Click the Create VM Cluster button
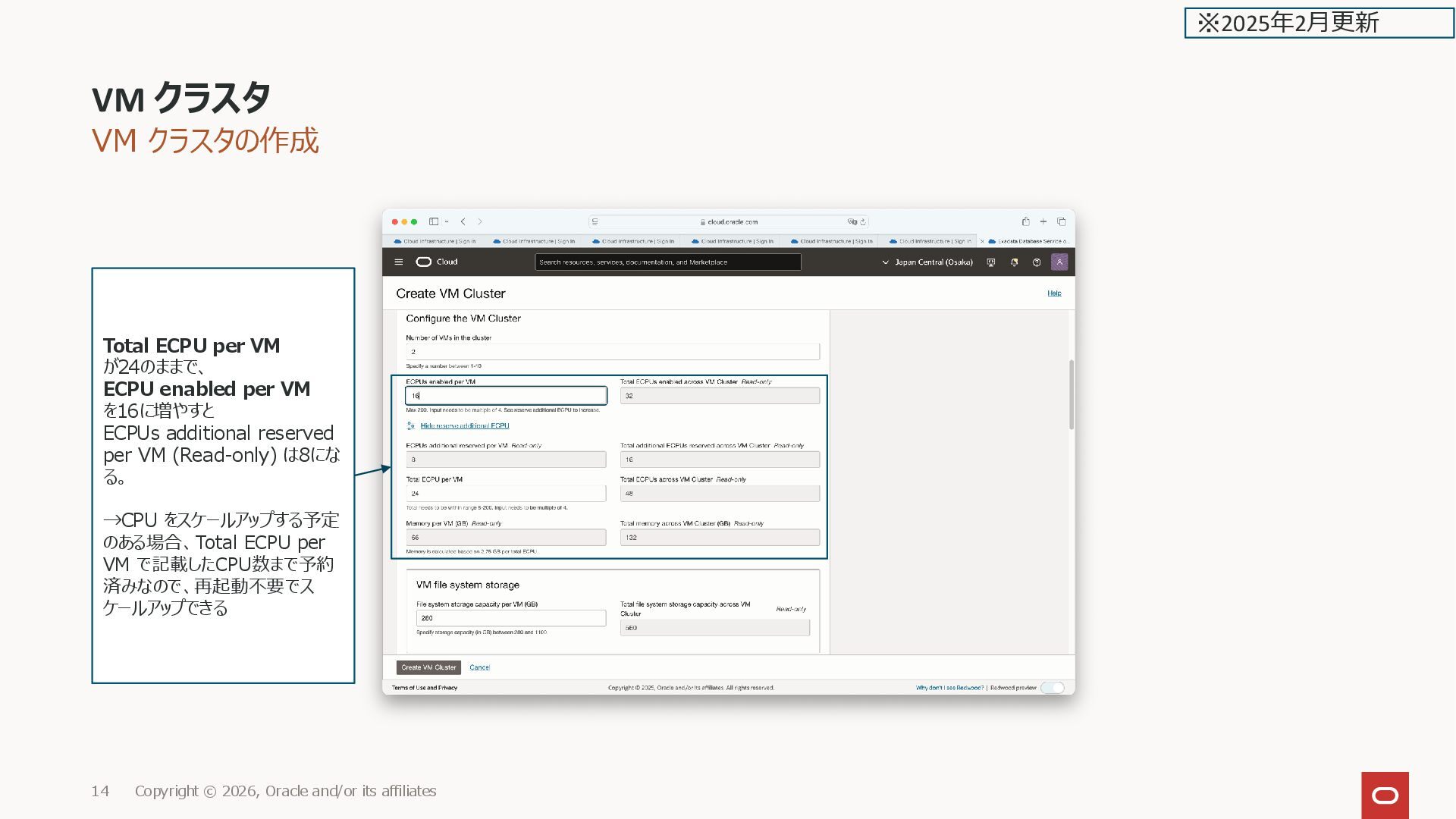Image resolution: width=1456 pixels, height=819 pixels. pyautogui.click(x=428, y=667)
